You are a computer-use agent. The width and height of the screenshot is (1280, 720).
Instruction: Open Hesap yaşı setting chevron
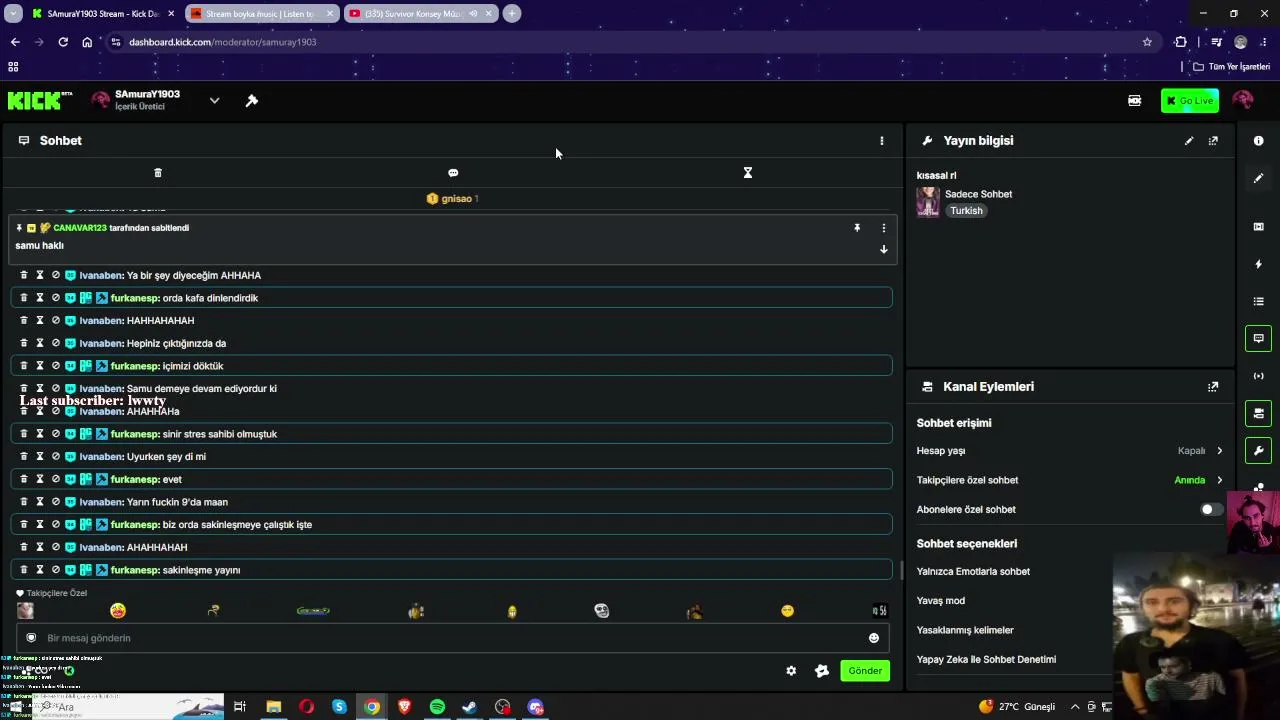[x=1219, y=451]
